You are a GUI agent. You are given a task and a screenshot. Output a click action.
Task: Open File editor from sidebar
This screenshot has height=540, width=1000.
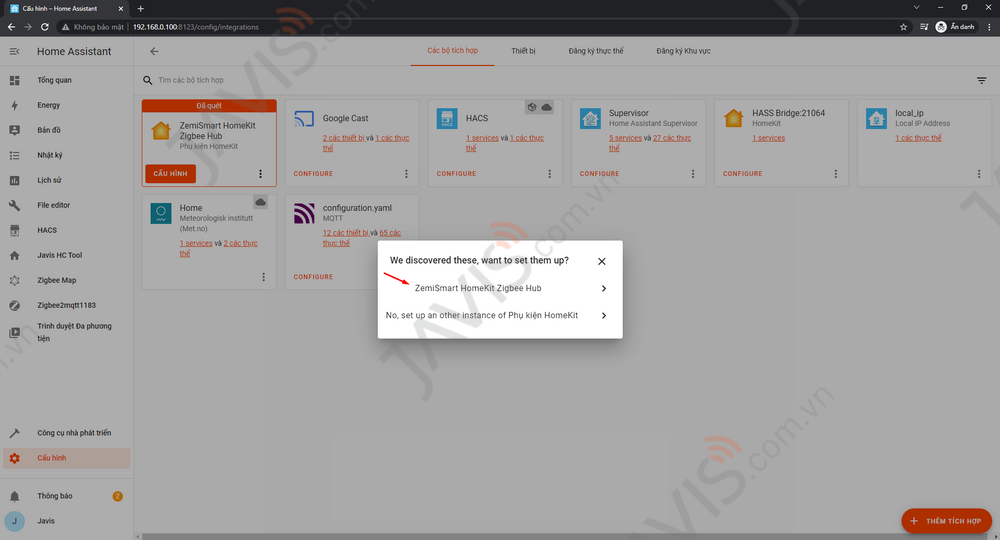(x=67, y=205)
